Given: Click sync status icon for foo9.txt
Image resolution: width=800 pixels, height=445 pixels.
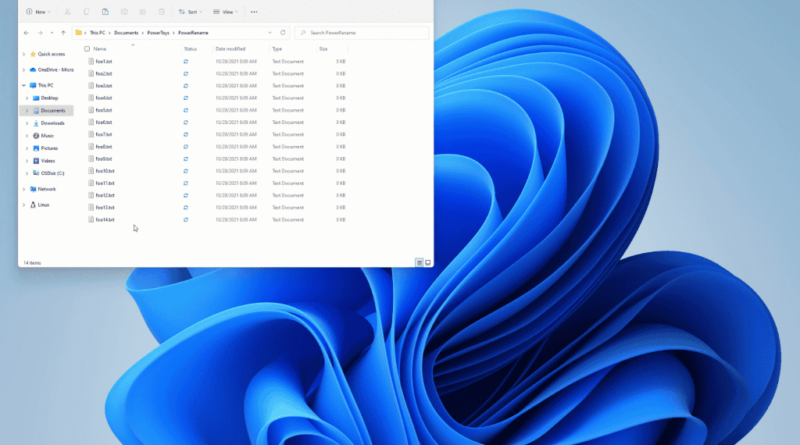Looking at the screenshot, I should (x=186, y=159).
